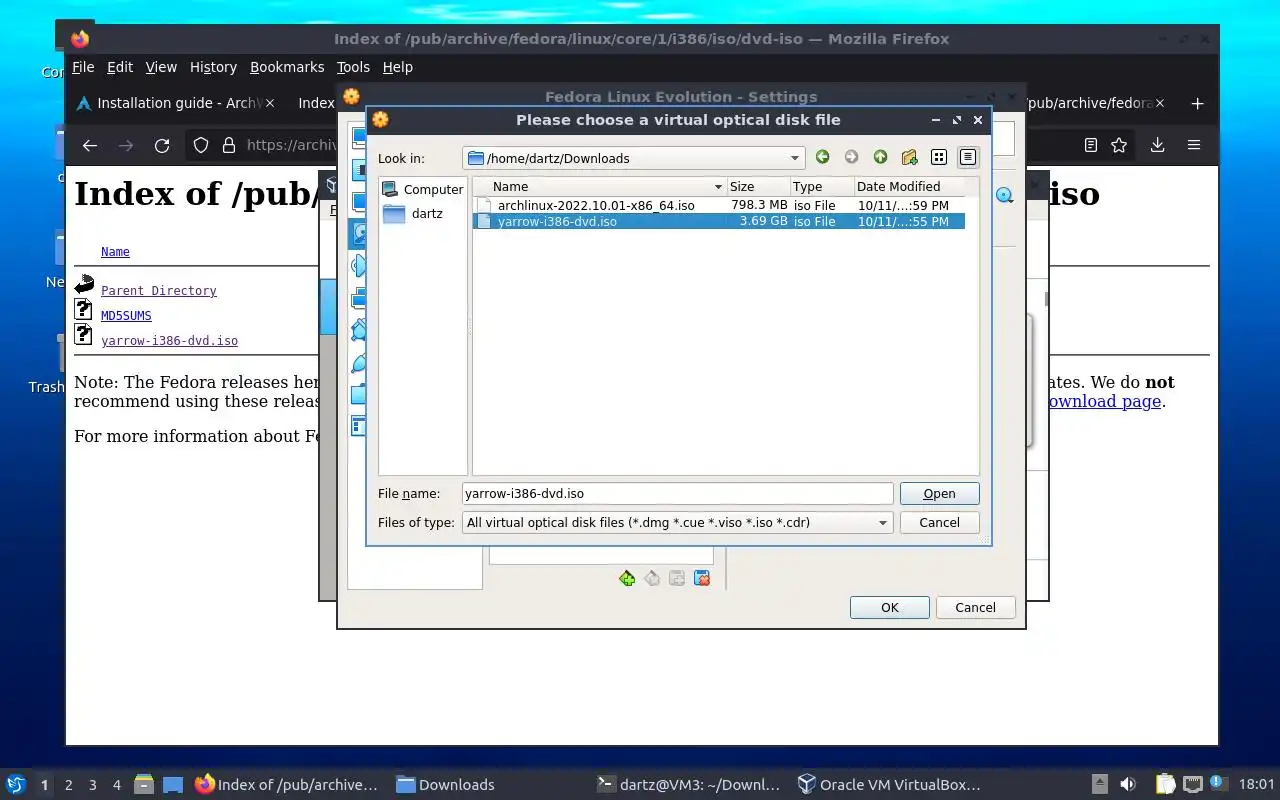Sort by Size column header

[x=758, y=187]
